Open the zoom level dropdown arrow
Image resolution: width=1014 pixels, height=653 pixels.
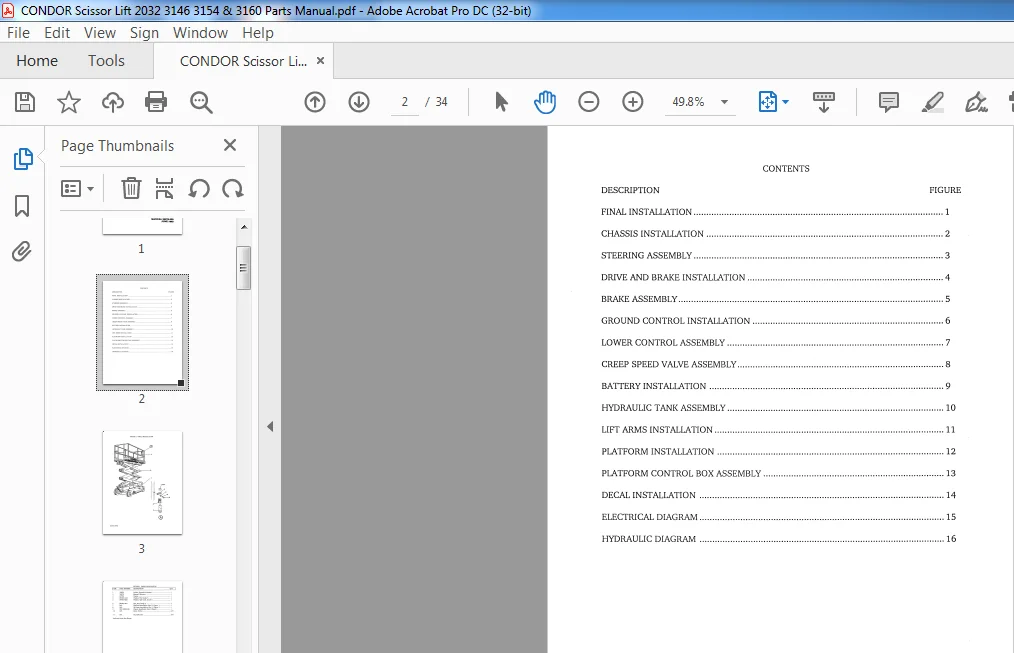[724, 102]
